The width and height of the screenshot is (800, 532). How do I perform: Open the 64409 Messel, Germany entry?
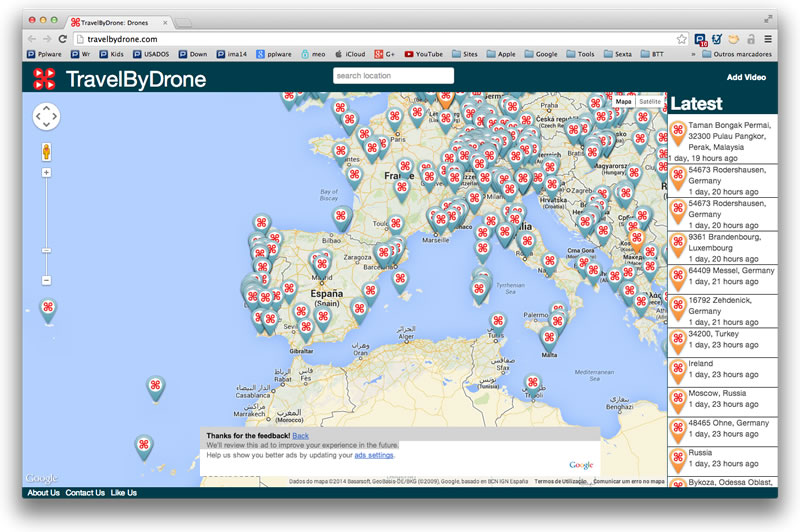point(722,278)
